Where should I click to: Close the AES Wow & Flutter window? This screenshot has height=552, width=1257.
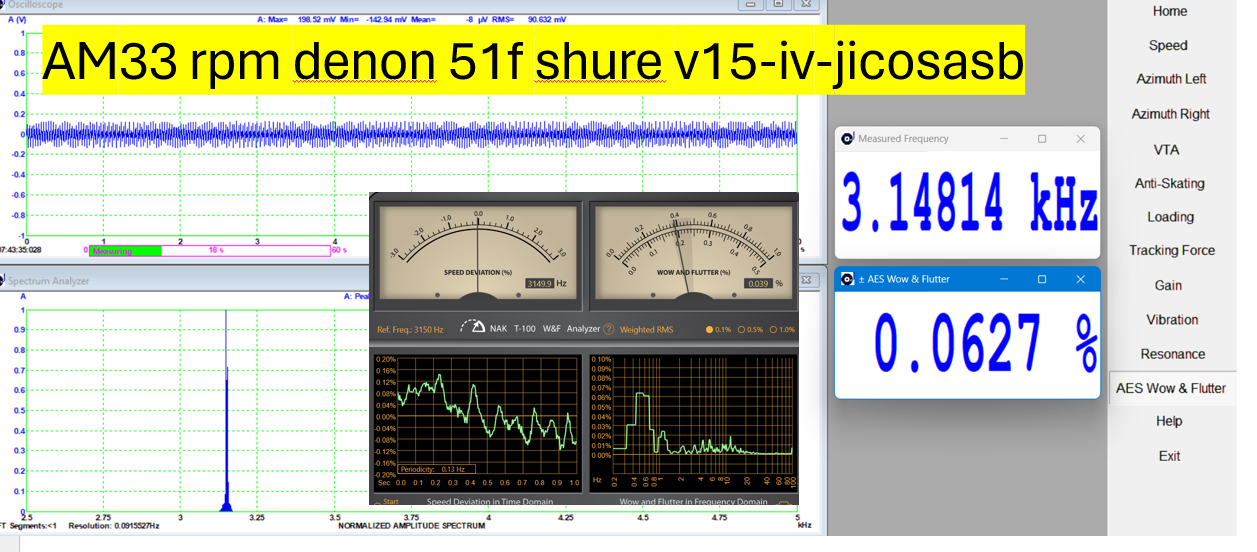click(x=1080, y=278)
